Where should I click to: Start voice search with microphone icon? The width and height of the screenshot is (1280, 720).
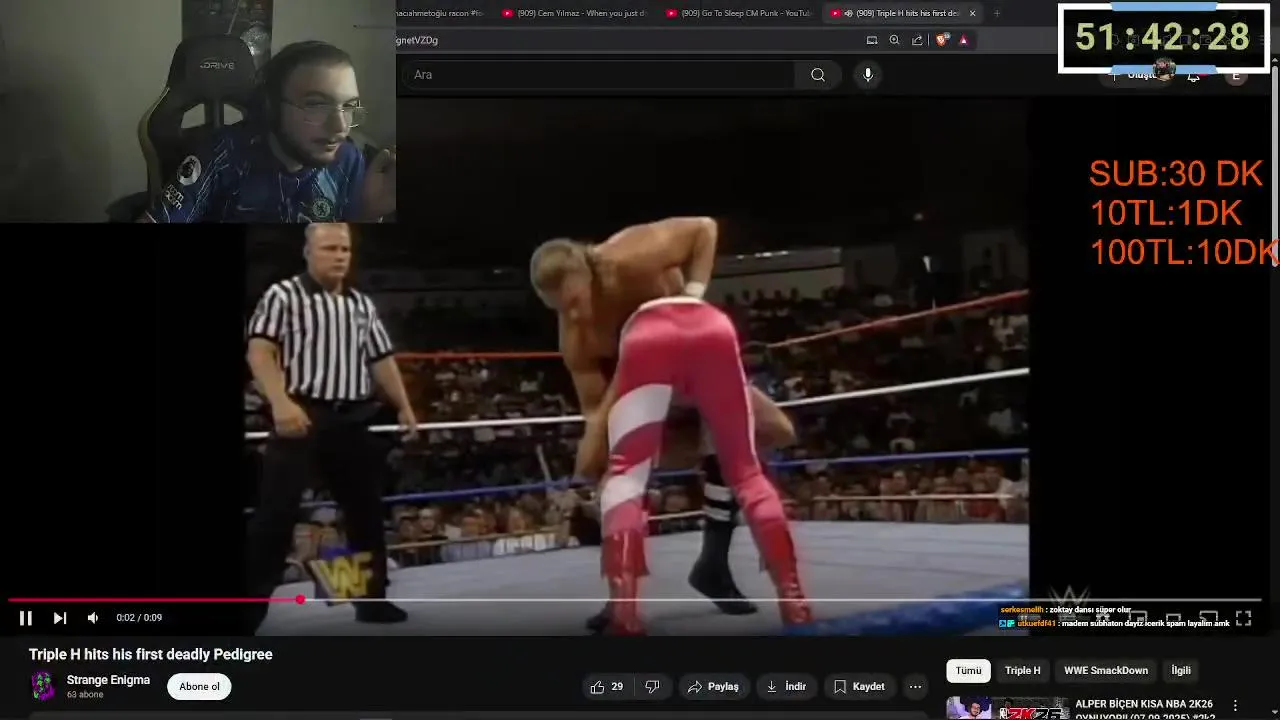click(868, 75)
